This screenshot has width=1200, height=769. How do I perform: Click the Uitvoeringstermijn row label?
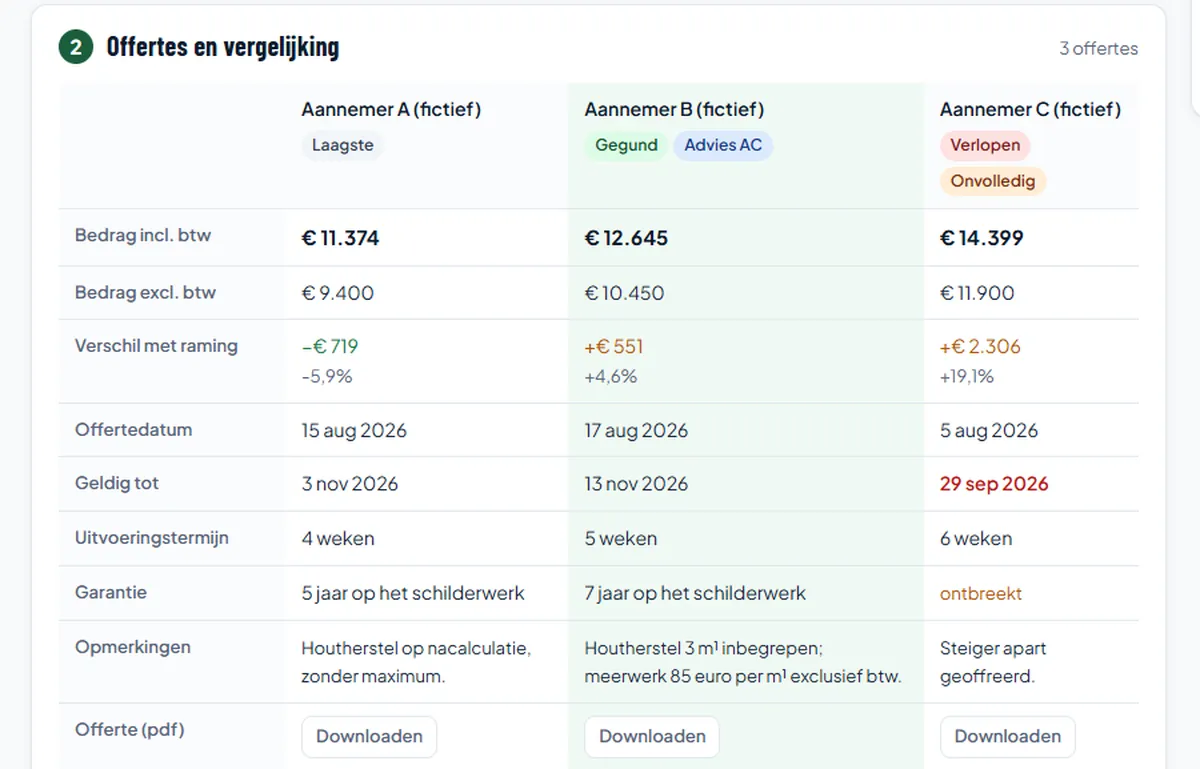[x=152, y=537]
